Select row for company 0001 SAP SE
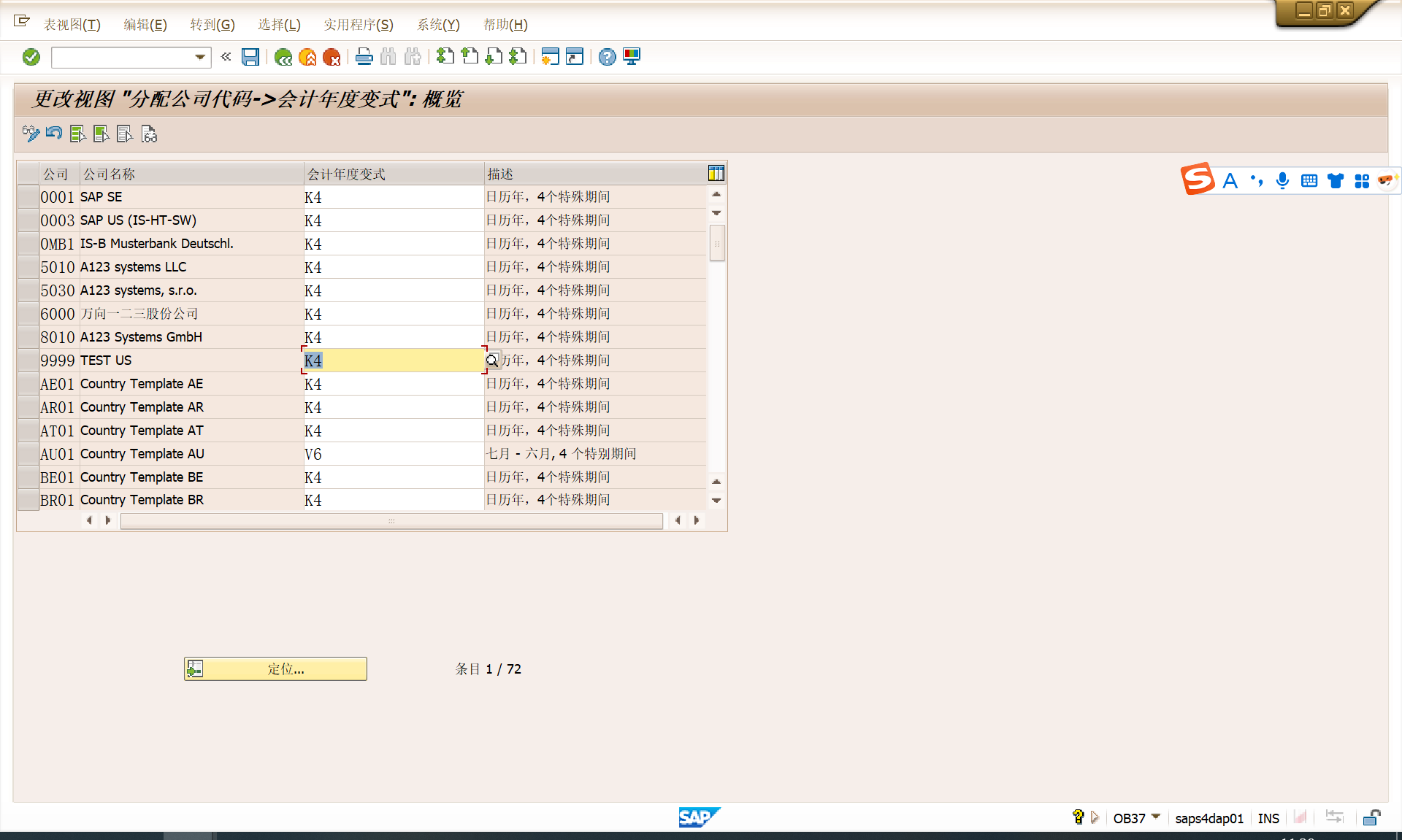This screenshot has height=840, width=1402. click(28, 197)
